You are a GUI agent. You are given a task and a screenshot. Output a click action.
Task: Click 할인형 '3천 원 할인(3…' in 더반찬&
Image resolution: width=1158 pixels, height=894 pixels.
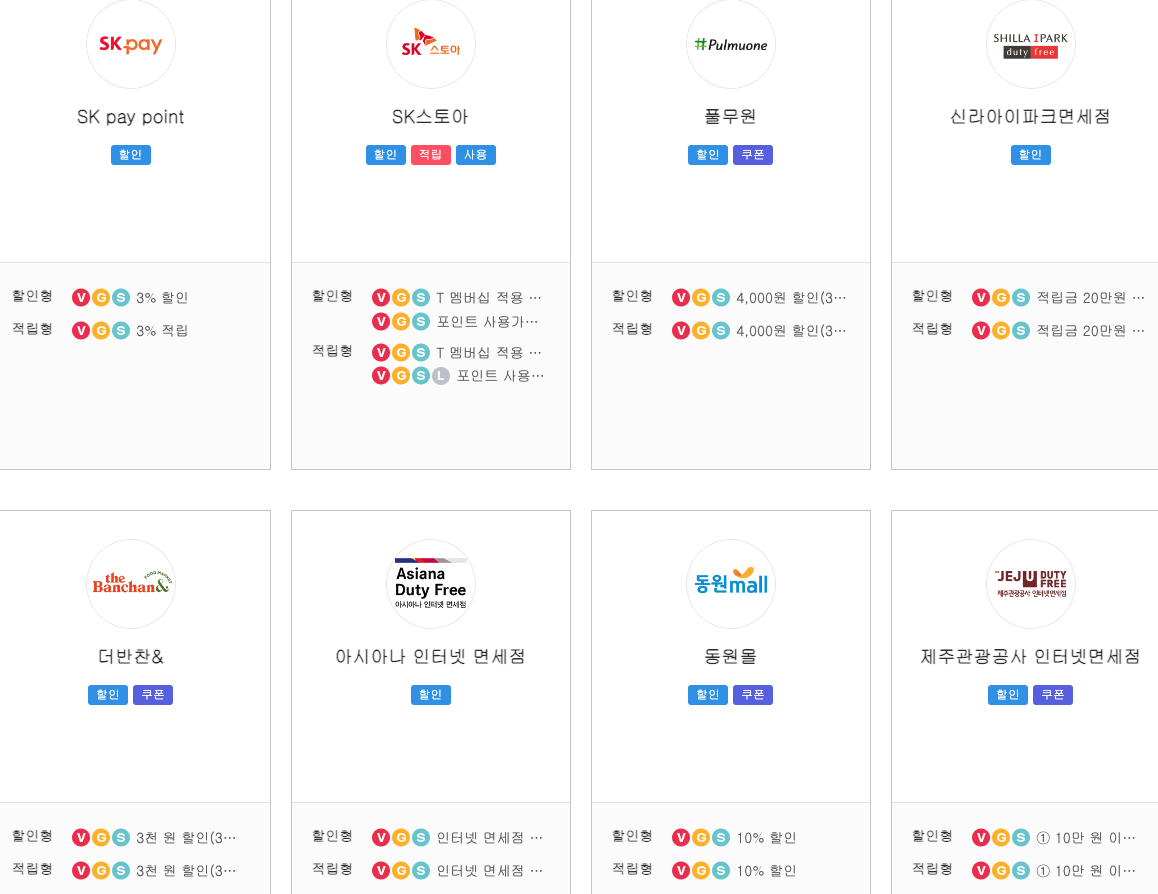(186, 838)
